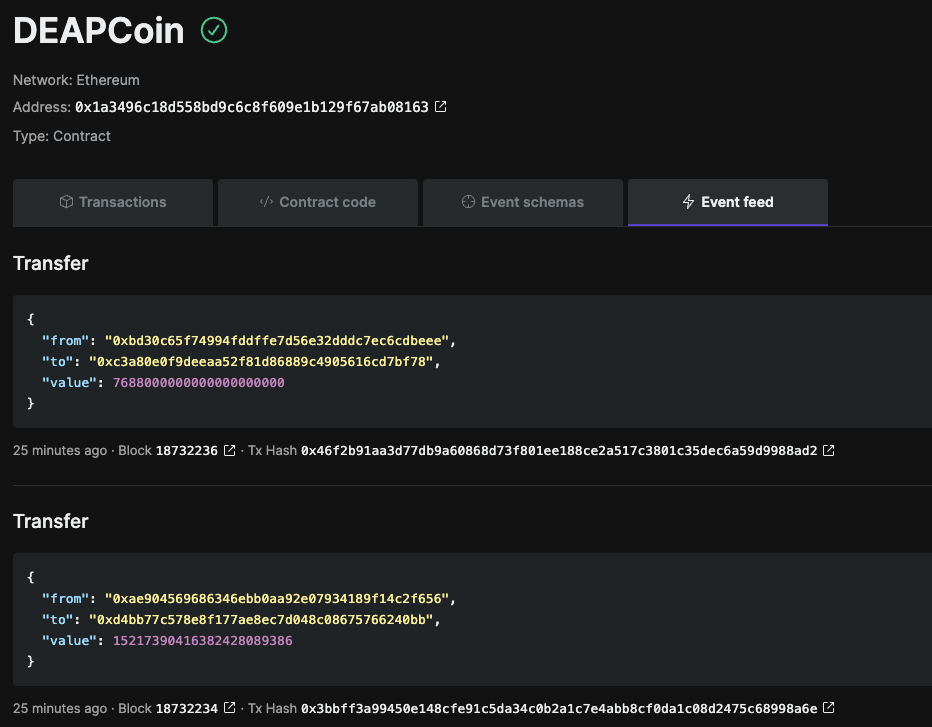Screen dimensions: 932x727
Task: Click value 1521739041638242808938​6
Action: tap(203, 640)
